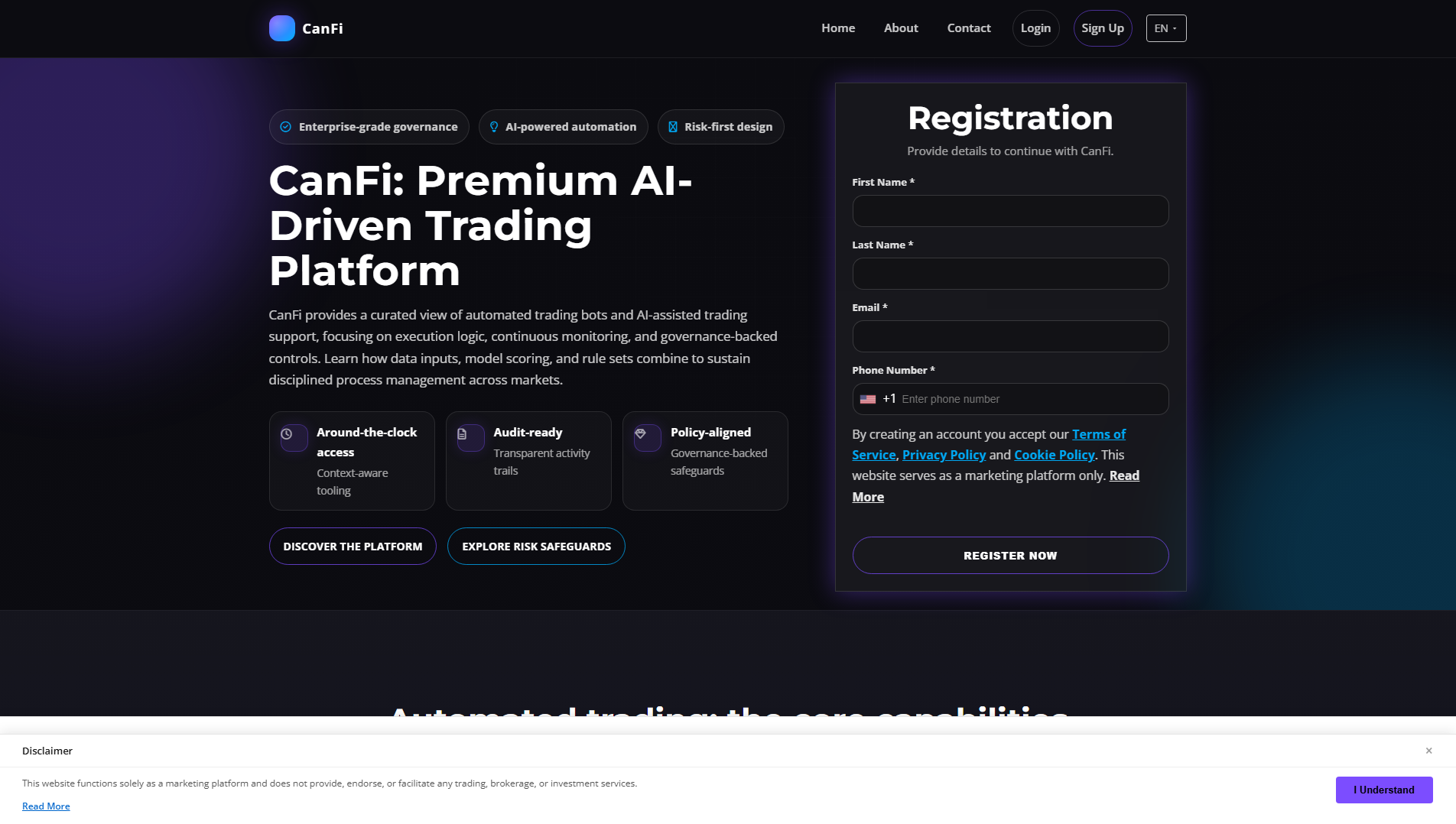The width and height of the screenshot is (1456, 824).
Task: Click Read More in disclaimer banner
Action: click(x=46, y=806)
